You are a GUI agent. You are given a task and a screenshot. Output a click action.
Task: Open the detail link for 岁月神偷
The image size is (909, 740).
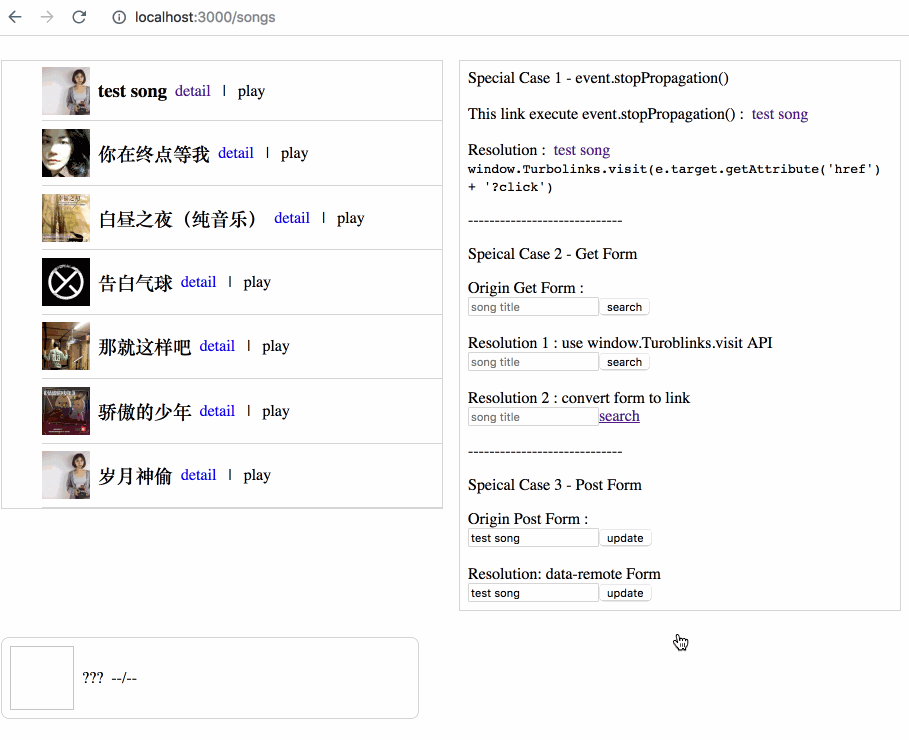click(x=198, y=475)
